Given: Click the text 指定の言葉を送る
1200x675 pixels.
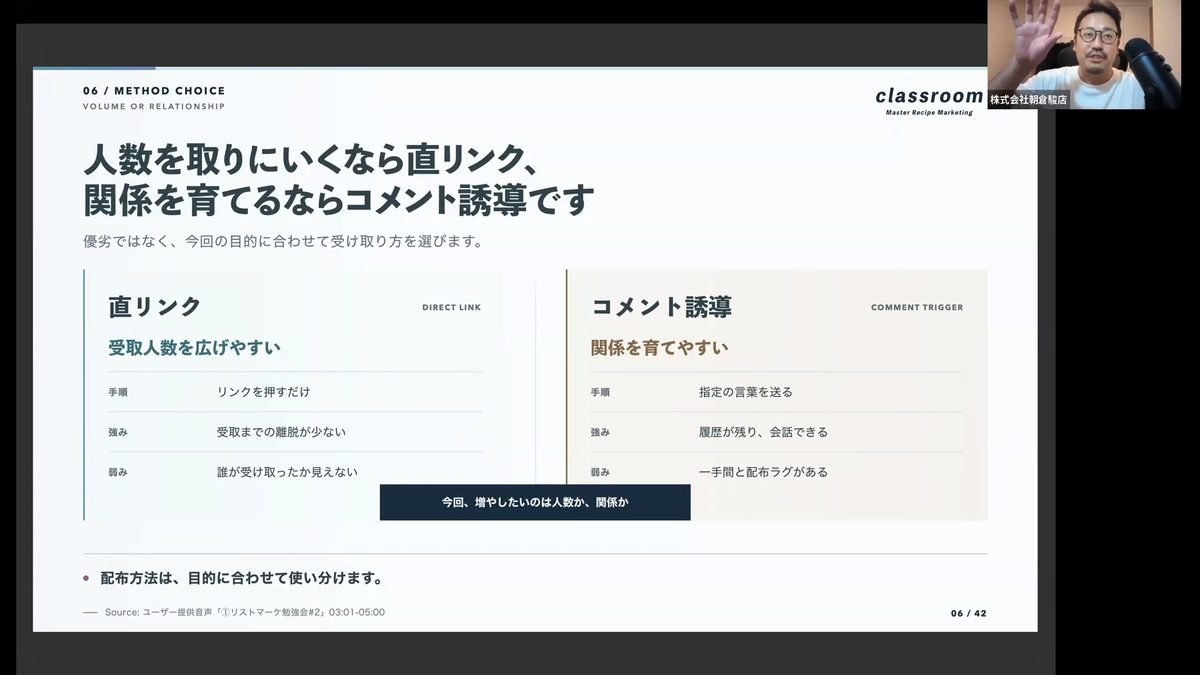Looking at the screenshot, I should point(746,392).
